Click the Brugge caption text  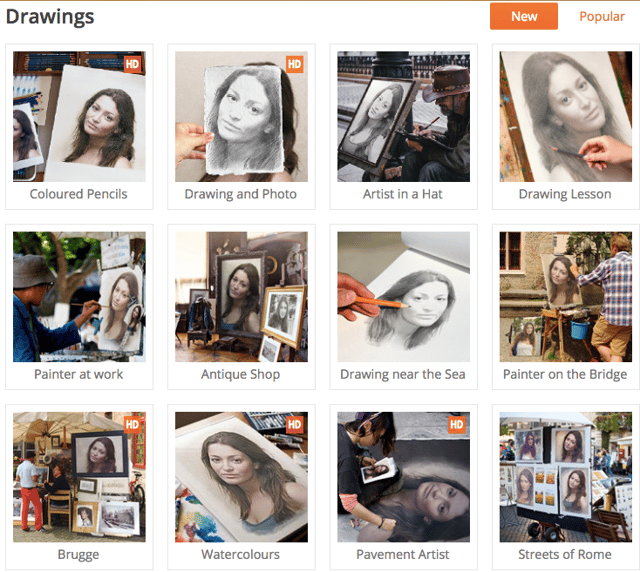[x=78, y=554]
